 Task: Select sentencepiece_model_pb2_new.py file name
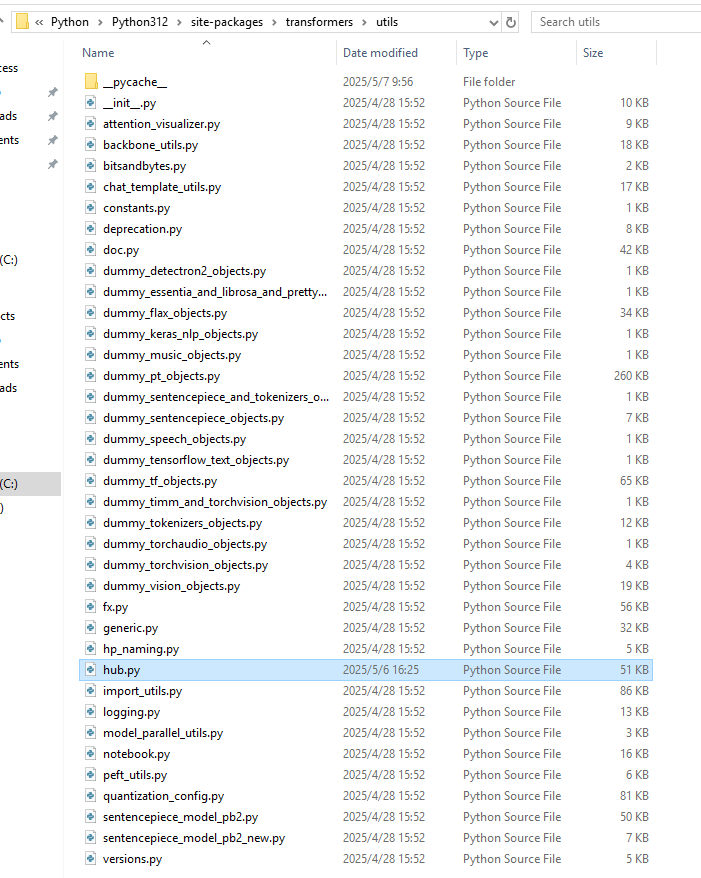coord(194,838)
